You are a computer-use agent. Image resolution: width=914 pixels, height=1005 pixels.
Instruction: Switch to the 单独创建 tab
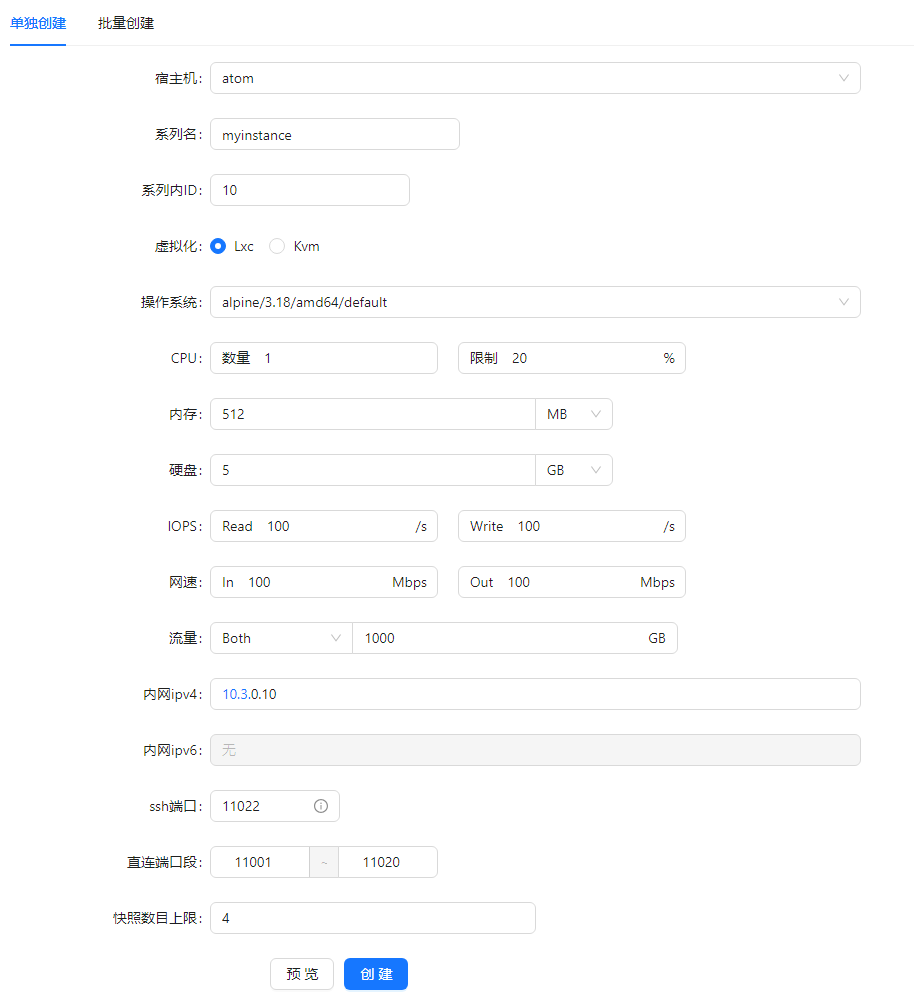pyautogui.click(x=38, y=22)
